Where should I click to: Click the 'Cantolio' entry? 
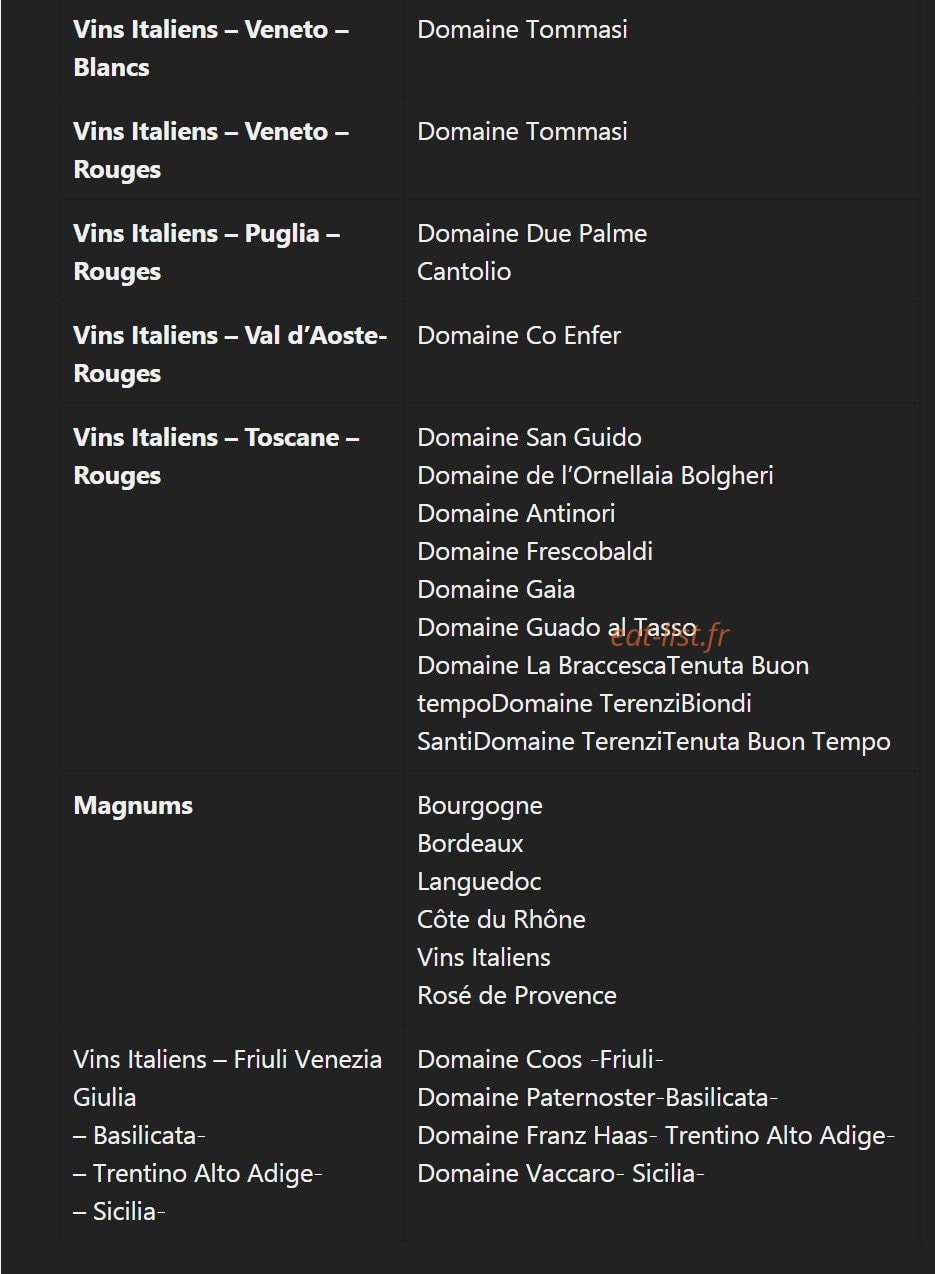coord(464,272)
